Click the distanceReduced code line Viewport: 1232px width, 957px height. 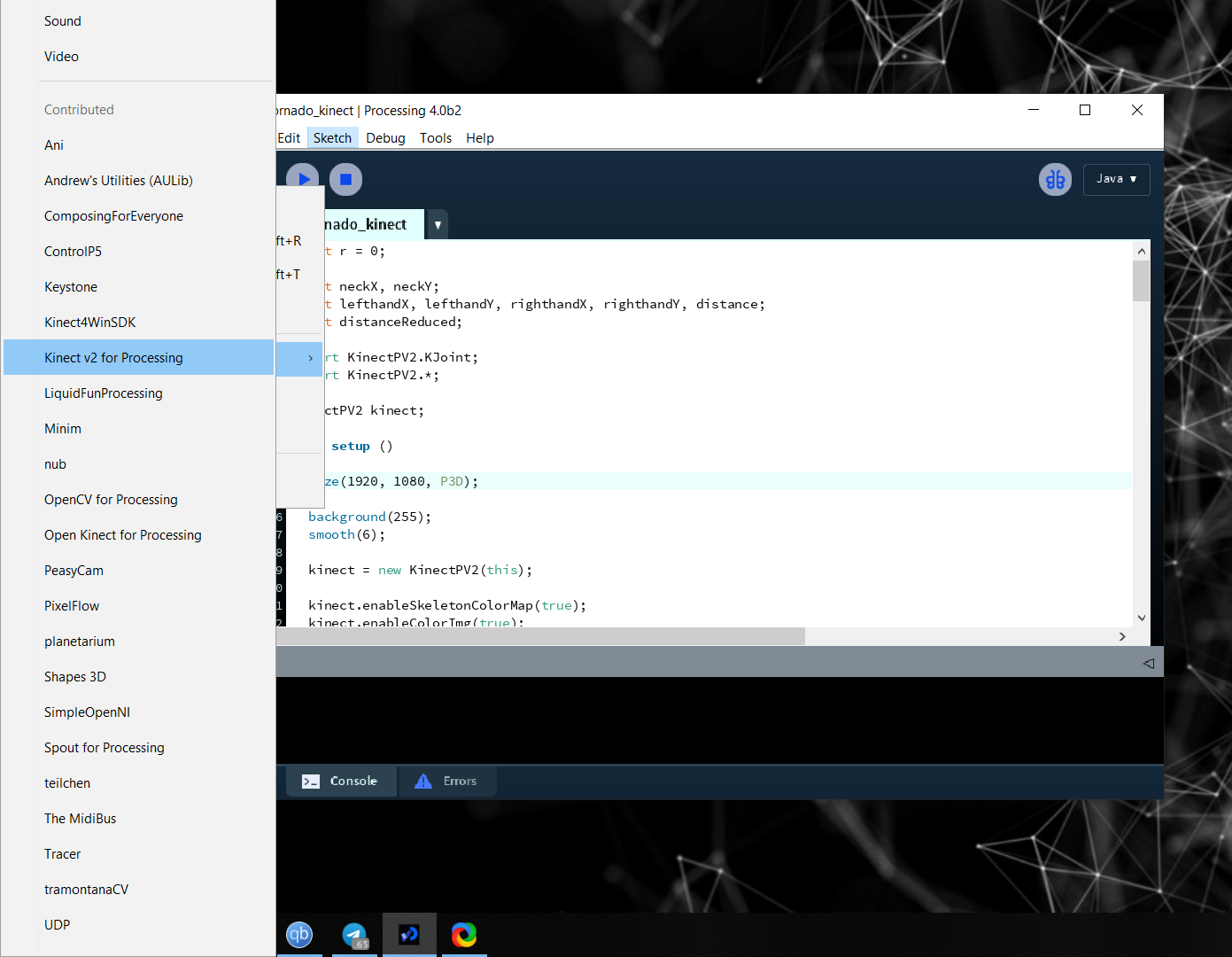point(393,322)
